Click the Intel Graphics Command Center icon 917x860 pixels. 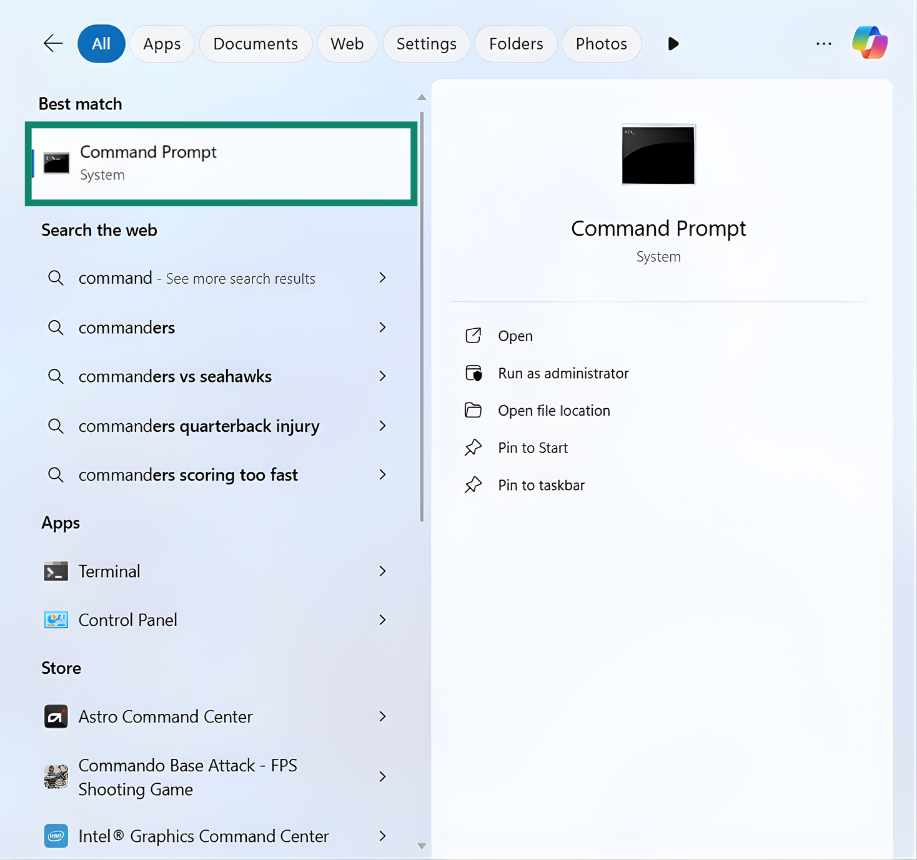56,836
